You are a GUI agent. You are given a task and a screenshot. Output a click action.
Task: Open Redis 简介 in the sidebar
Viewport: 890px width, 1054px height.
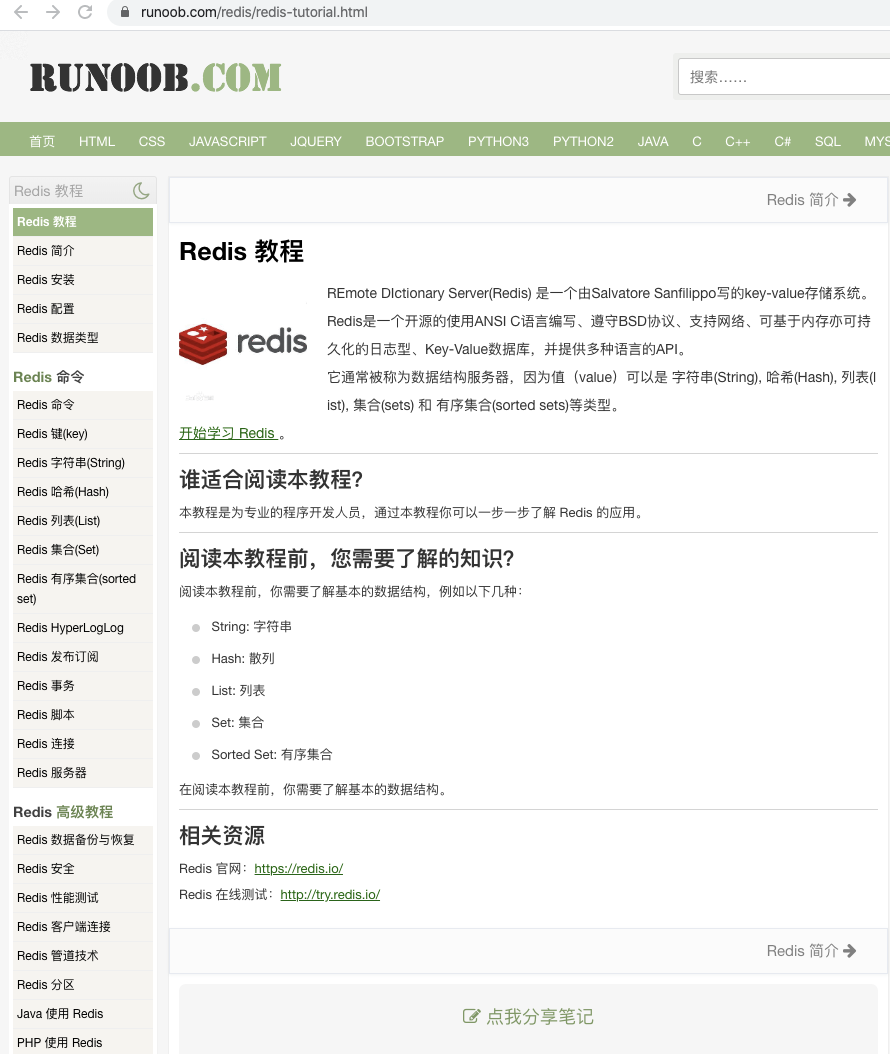(x=83, y=251)
